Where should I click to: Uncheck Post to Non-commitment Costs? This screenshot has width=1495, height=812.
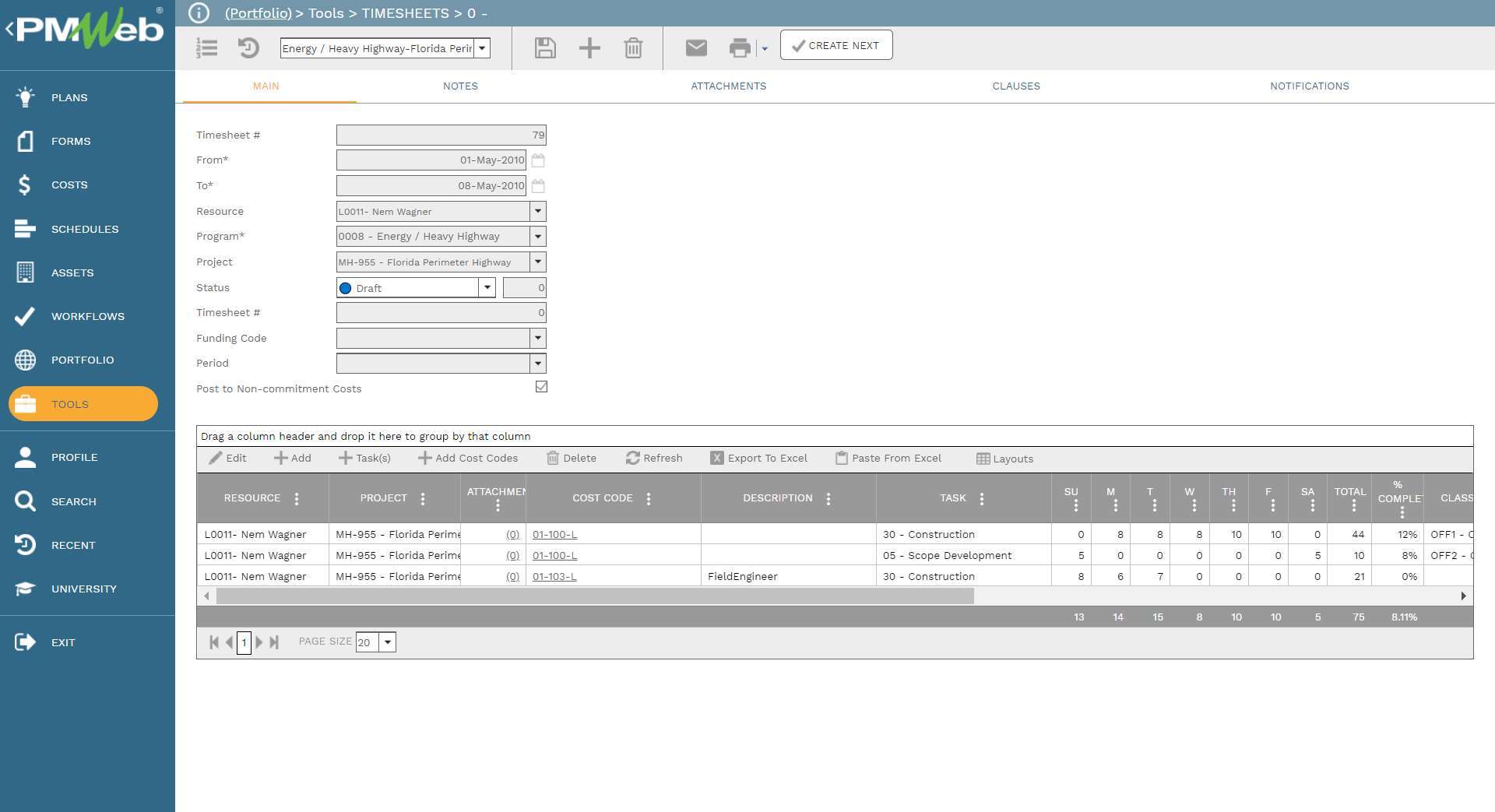(541, 386)
